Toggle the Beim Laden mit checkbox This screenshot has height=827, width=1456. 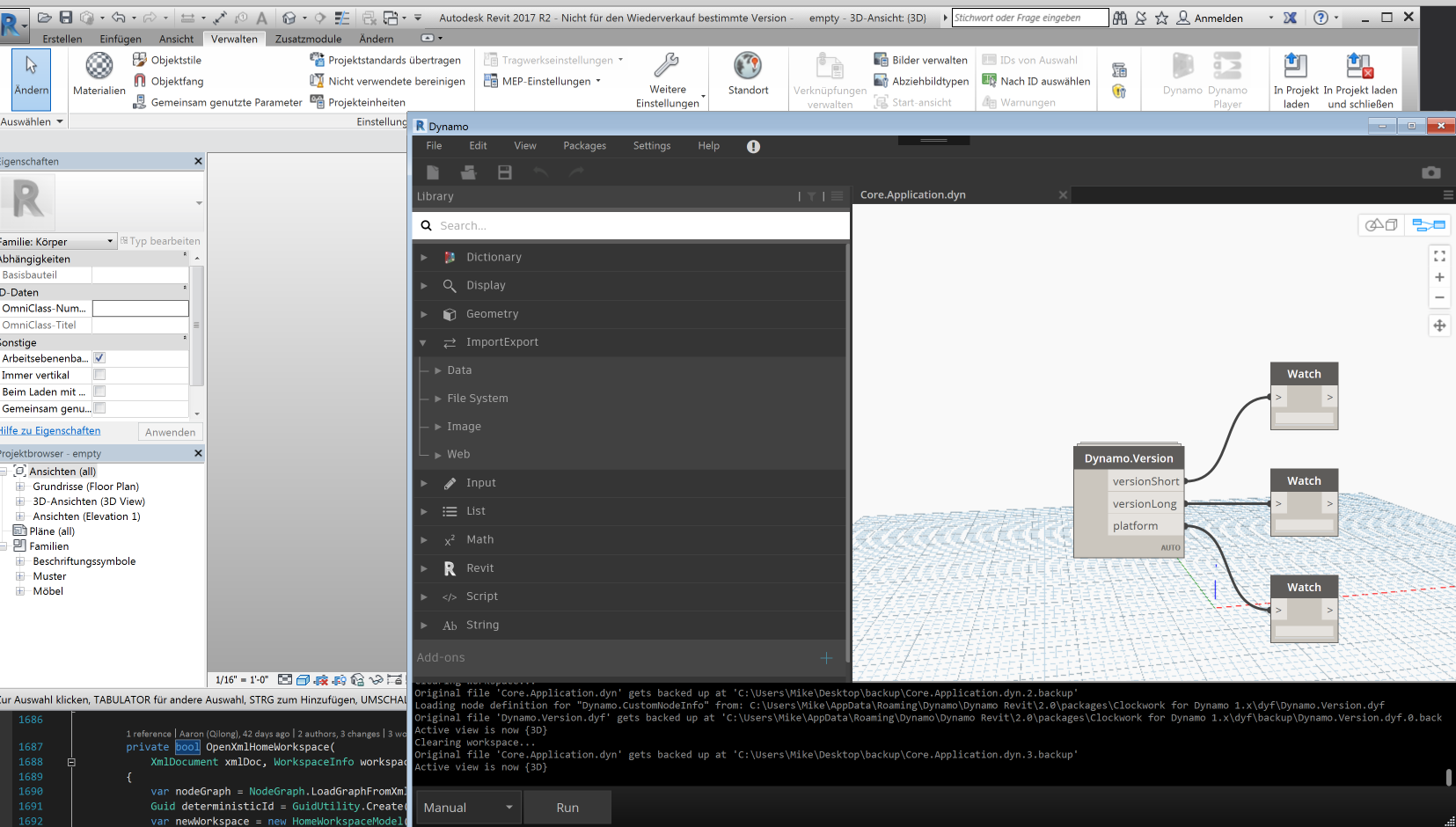[99, 392]
